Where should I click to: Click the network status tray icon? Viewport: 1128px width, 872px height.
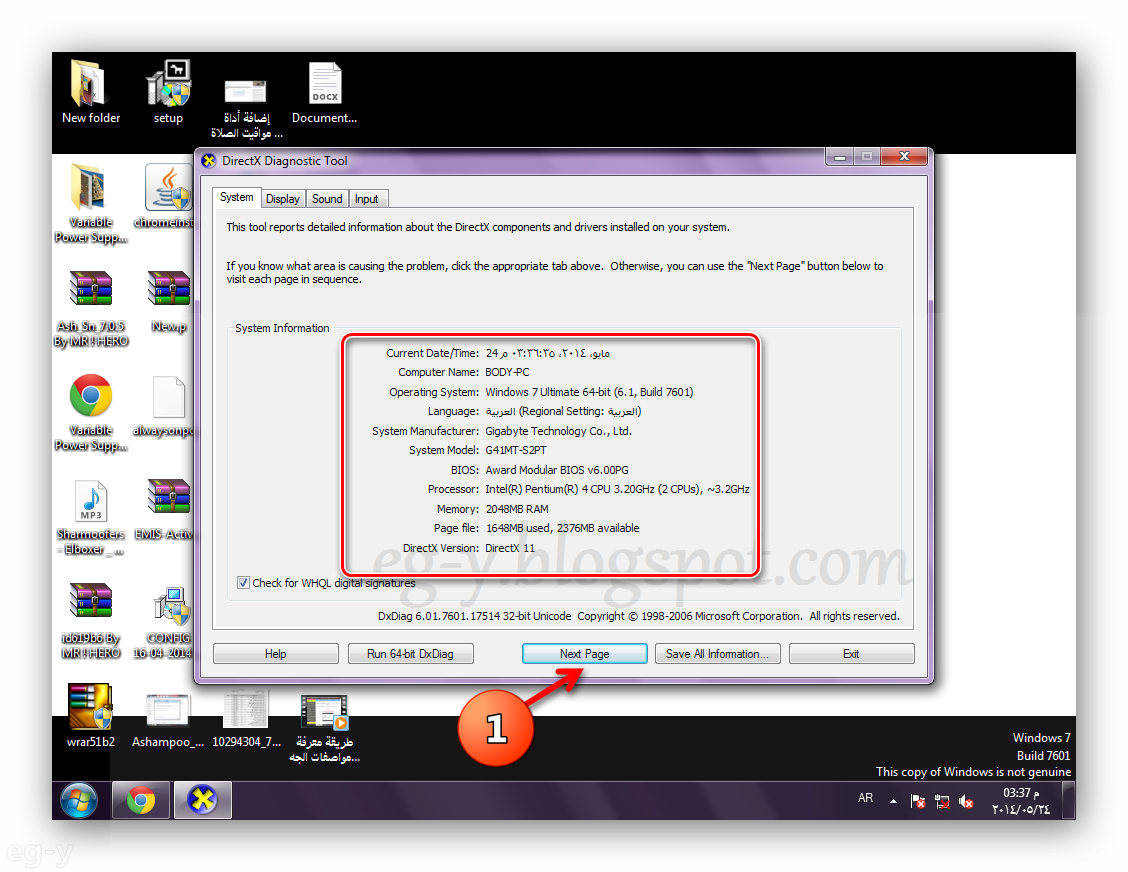pos(942,801)
